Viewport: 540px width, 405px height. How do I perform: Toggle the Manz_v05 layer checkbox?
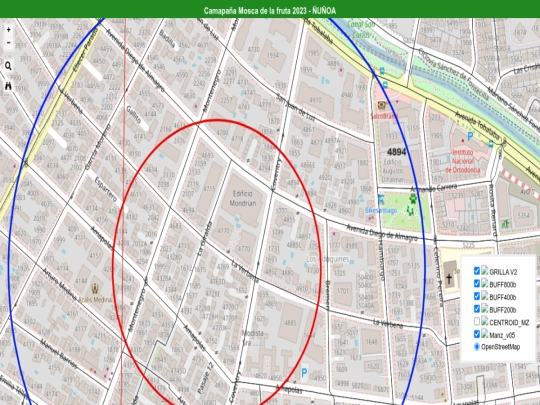pyautogui.click(x=477, y=334)
